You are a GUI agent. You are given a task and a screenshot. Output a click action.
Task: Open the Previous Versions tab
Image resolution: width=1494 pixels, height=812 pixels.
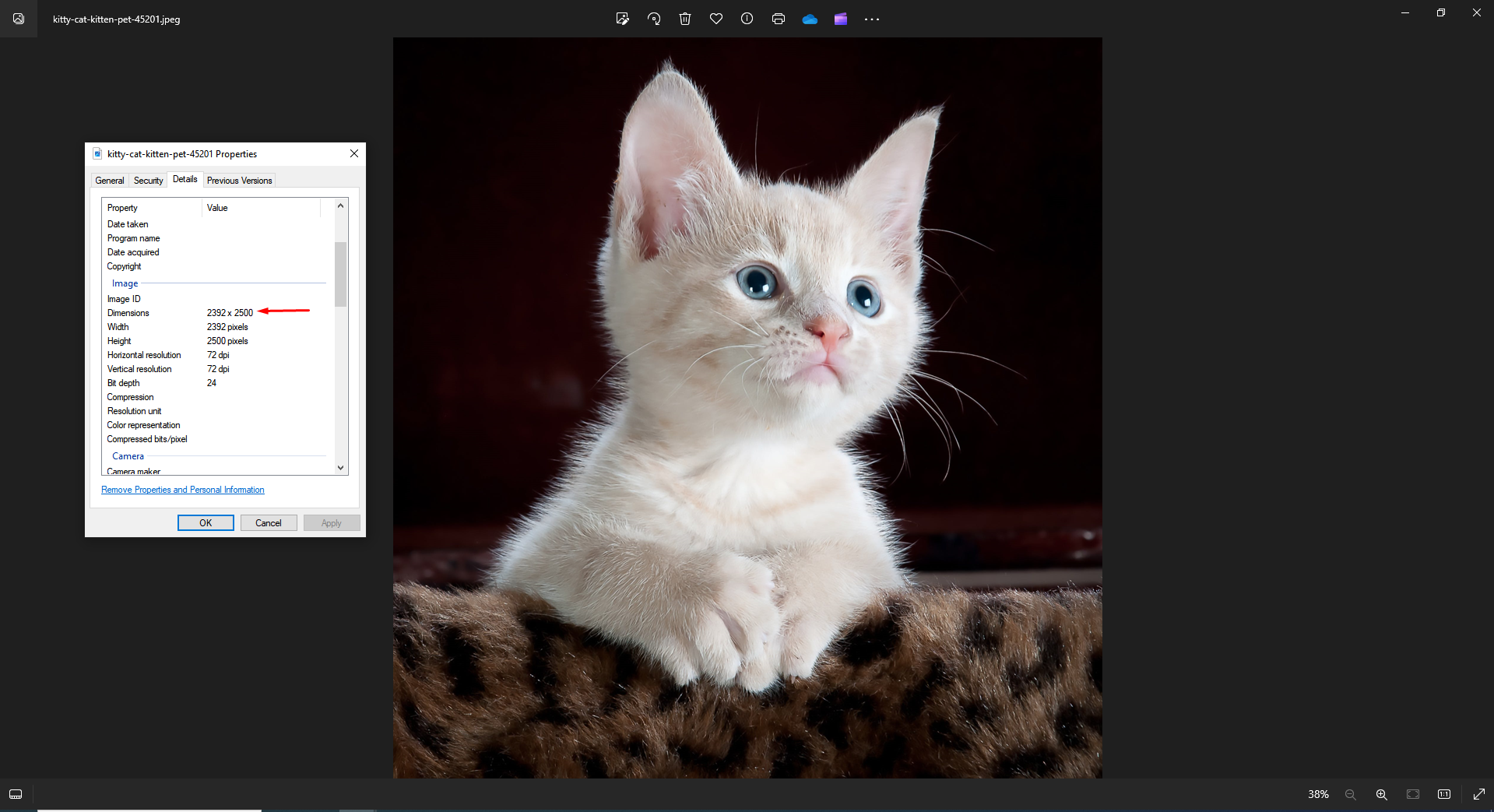coord(239,181)
